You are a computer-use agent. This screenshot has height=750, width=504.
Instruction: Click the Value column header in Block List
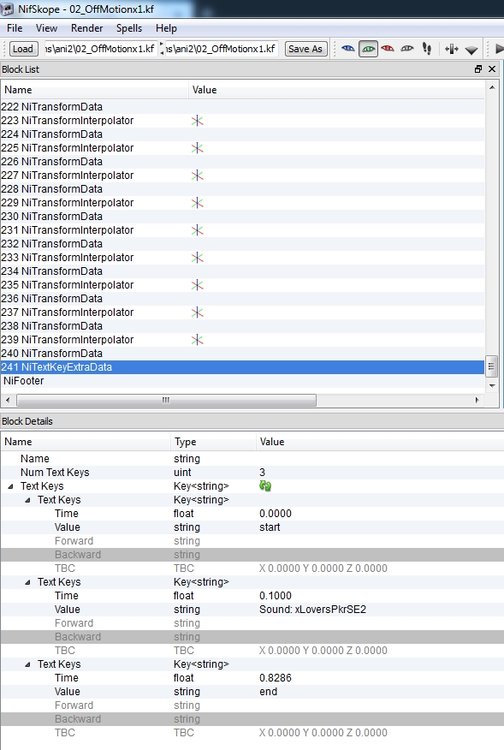click(x=337, y=90)
